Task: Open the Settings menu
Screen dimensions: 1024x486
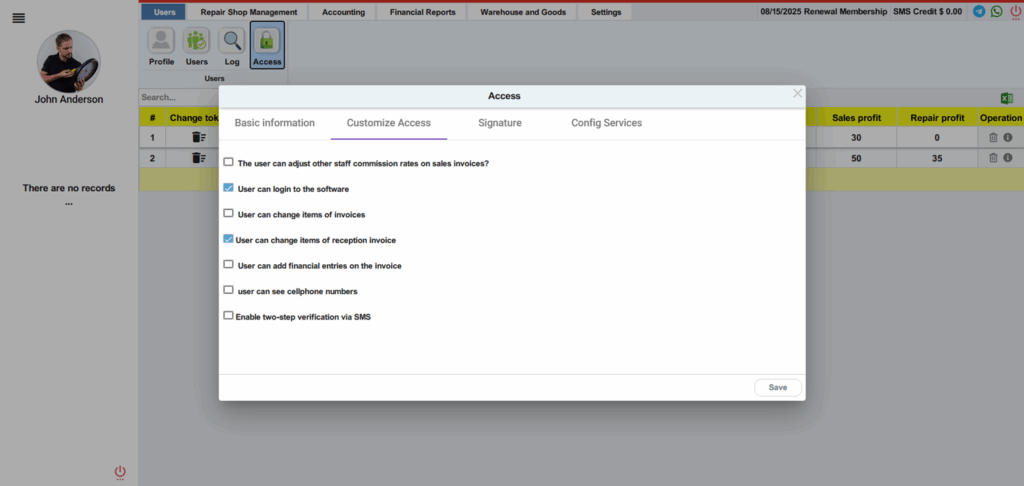Action: click(606, 12)
